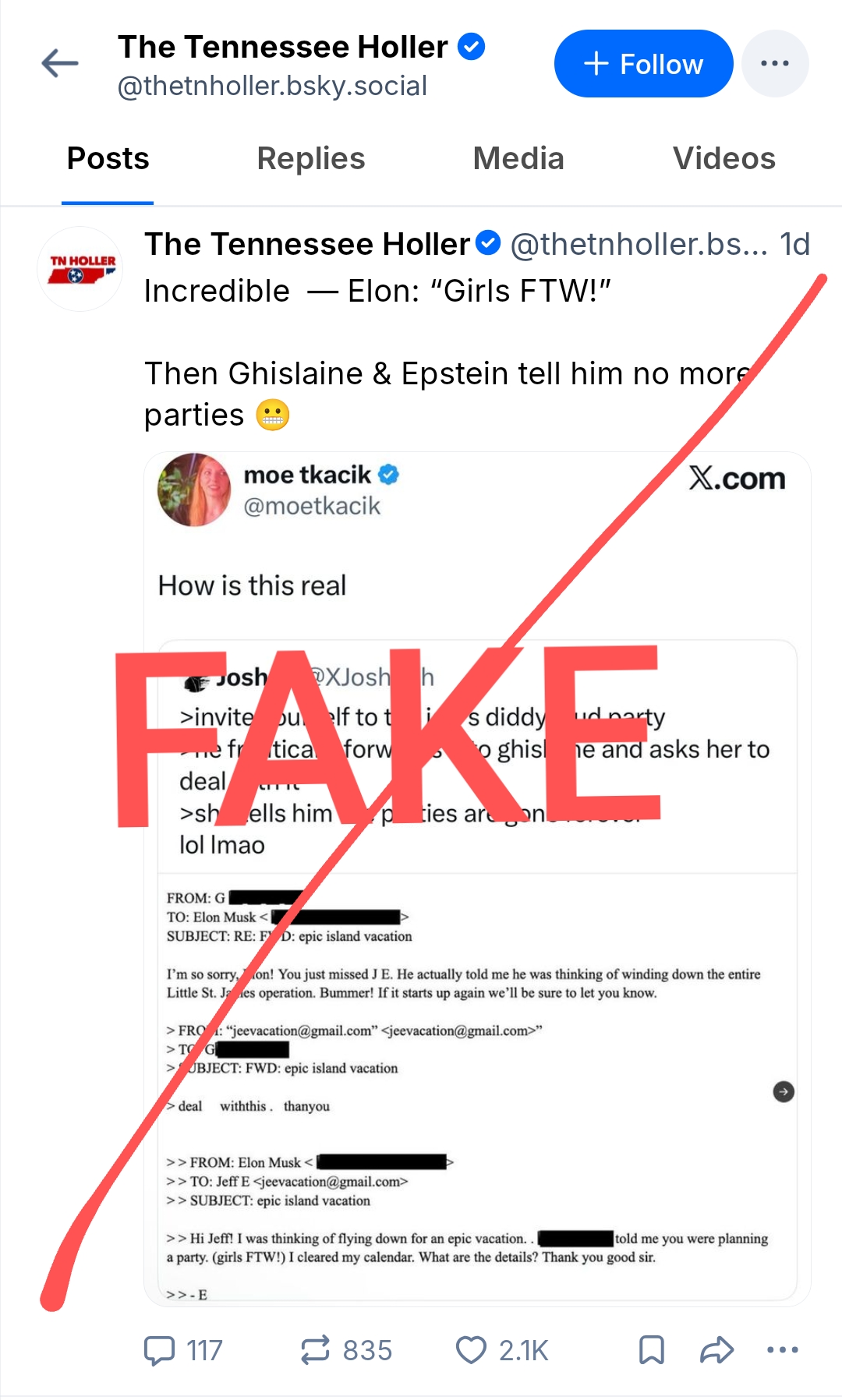Open the Videos tab
This screenshot has width=842, height=1400.
724,159
